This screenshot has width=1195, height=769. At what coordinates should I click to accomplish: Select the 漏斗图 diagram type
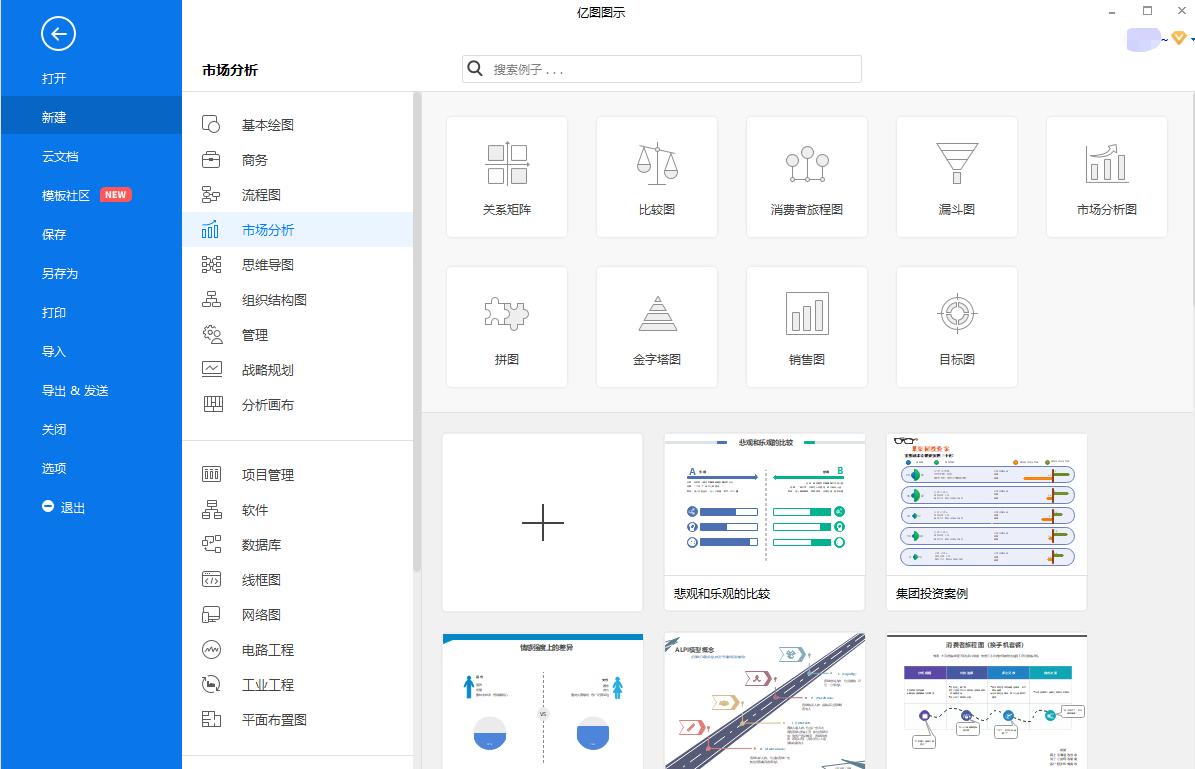956,177
